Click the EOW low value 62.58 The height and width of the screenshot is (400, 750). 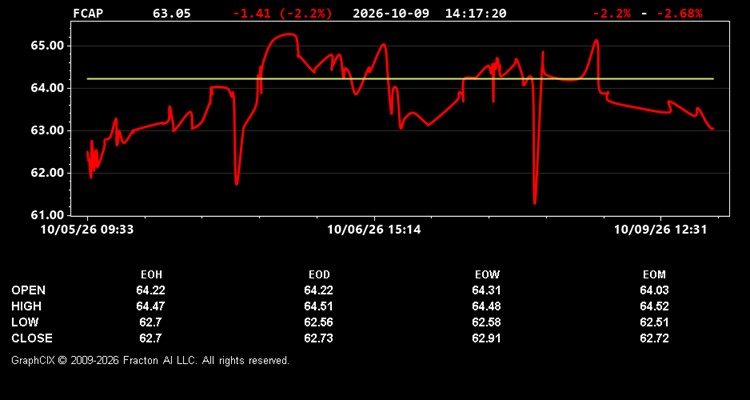click(486, 322)
